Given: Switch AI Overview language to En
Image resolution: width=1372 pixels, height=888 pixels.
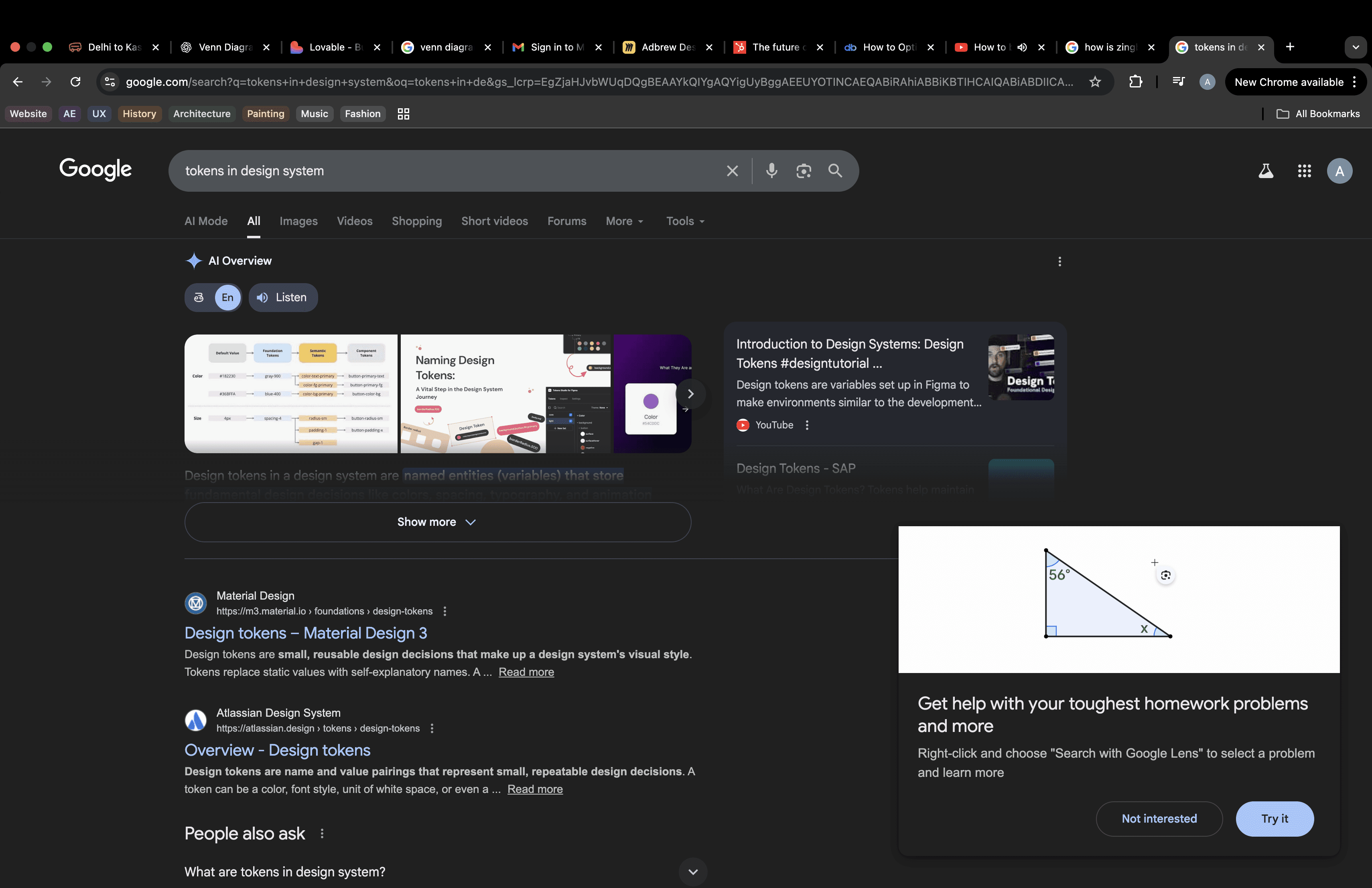Looking at the screenshot, I should pyautogui.click(x=227, y=297).
